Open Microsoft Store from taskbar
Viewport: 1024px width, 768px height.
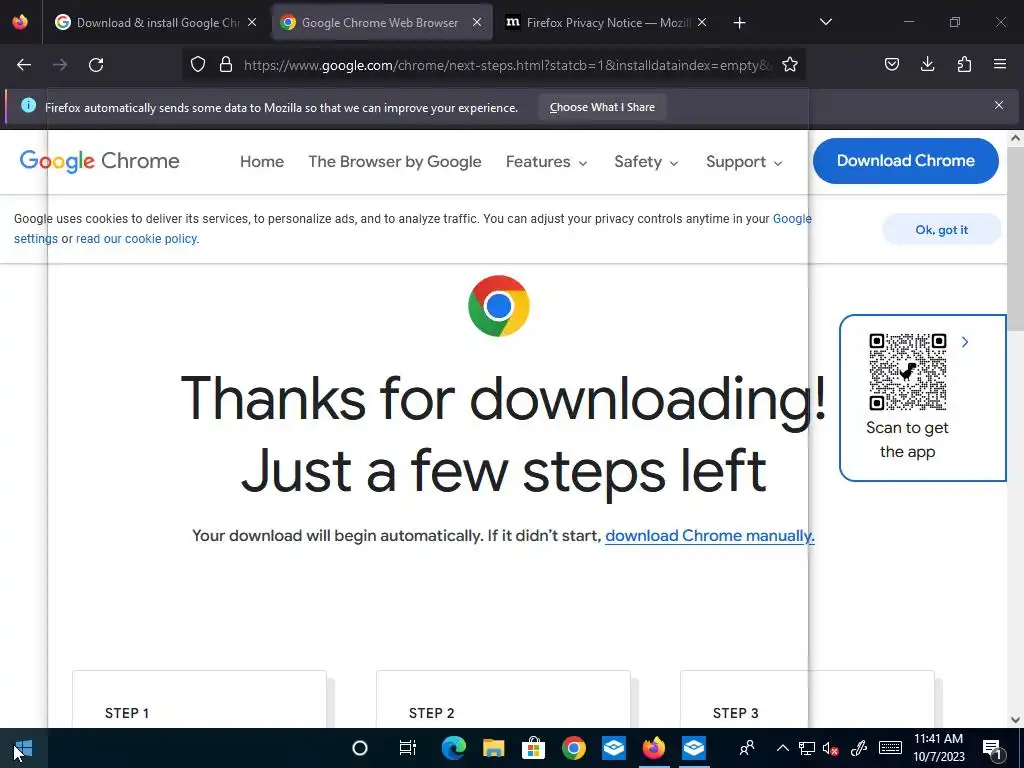pyautogui.click(x=534, y=748)
